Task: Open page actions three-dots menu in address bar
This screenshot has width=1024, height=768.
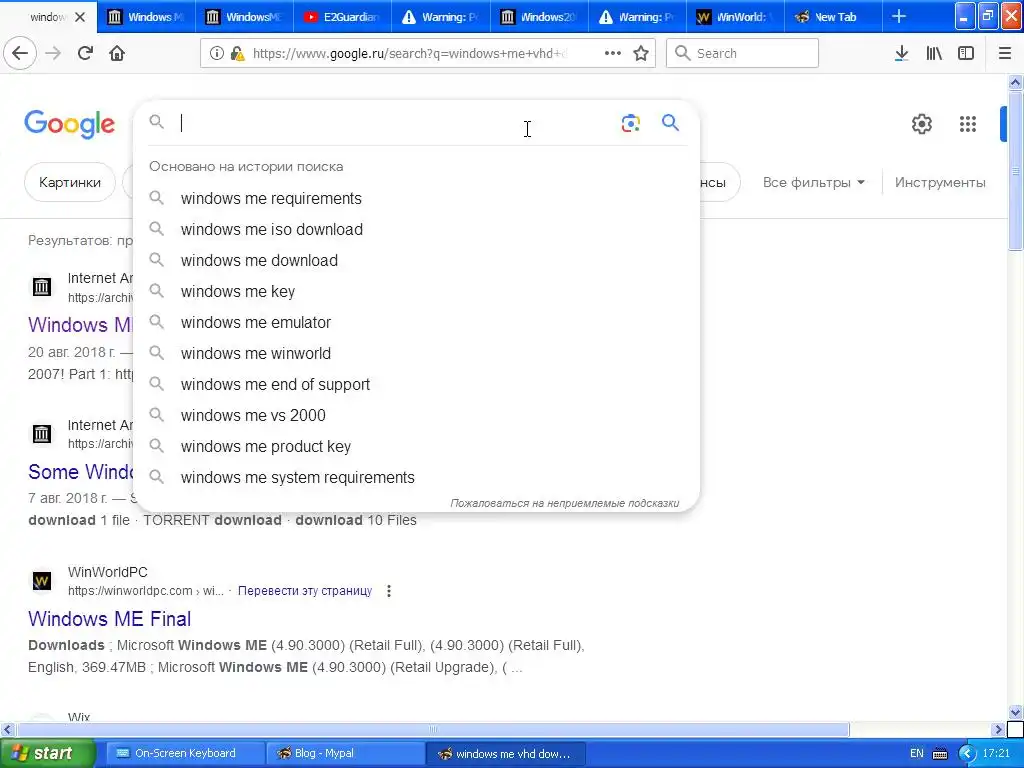Action: click(x=613, y=53)
